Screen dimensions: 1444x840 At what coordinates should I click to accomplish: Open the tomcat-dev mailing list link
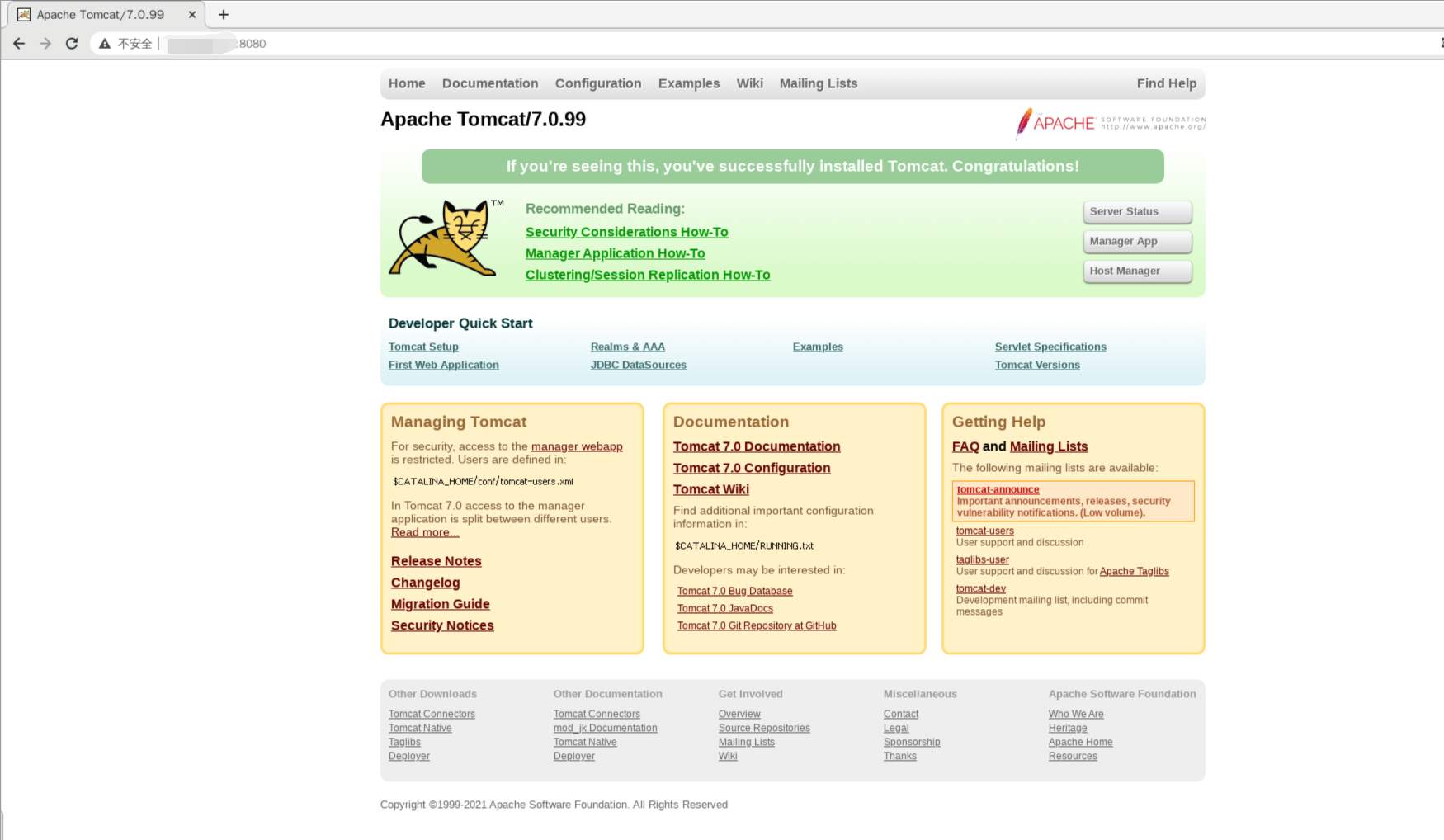(981, 588)
